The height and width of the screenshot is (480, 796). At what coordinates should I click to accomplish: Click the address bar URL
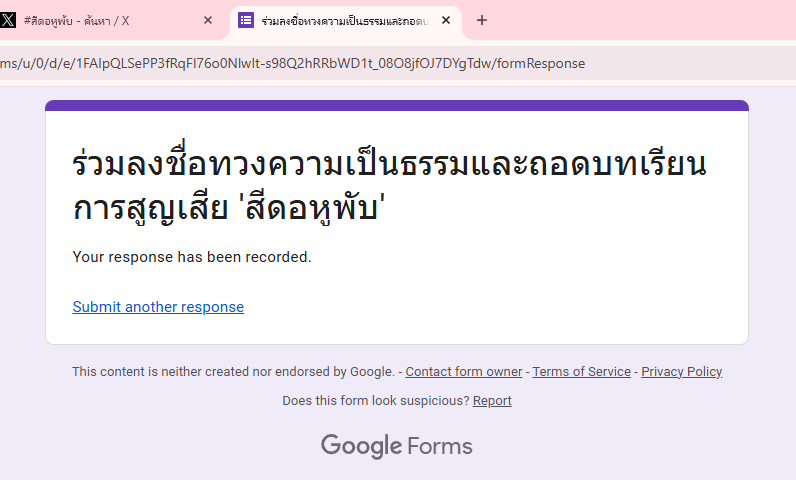pyautogui.click(x=292, y=63)
